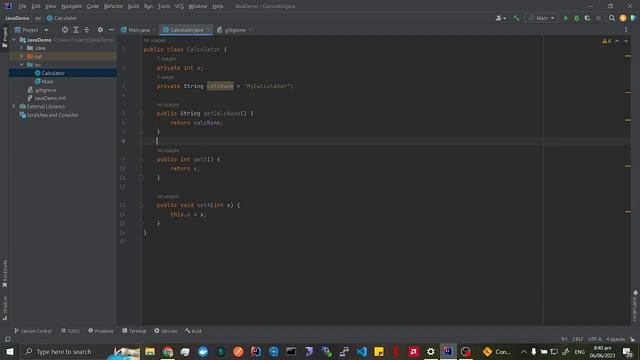Viewport: 640px width, 360px height.
Task: Click the 4 spaces indent status
Action: 615,339
